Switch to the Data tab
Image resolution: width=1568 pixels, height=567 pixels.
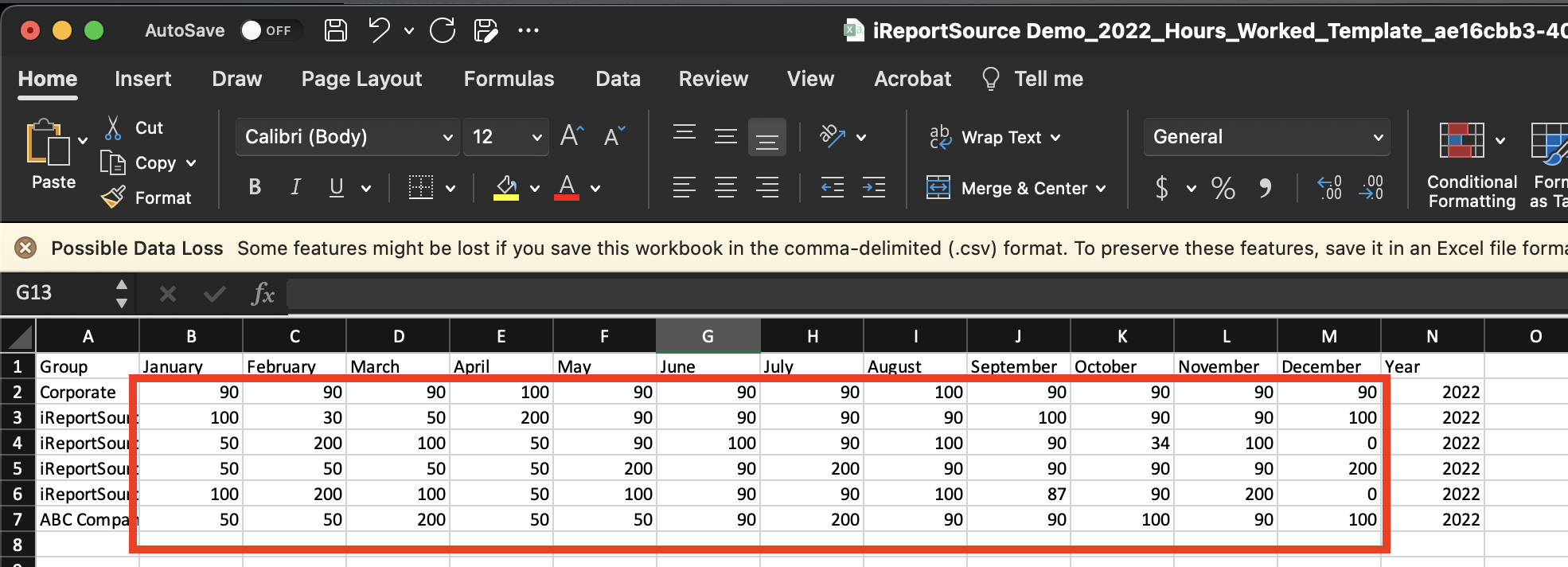click(618, 79)
